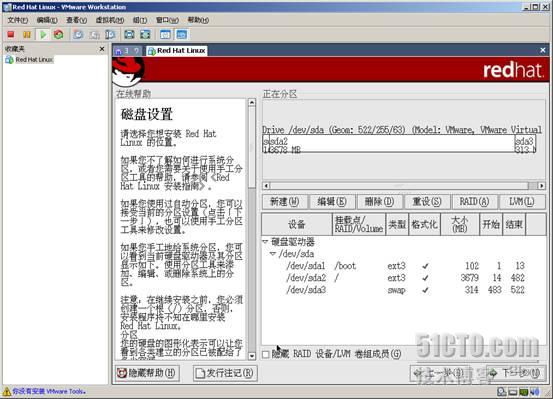
Task: Click the yellow Suspend toolbar icon
Action: (x=26, y=34)
